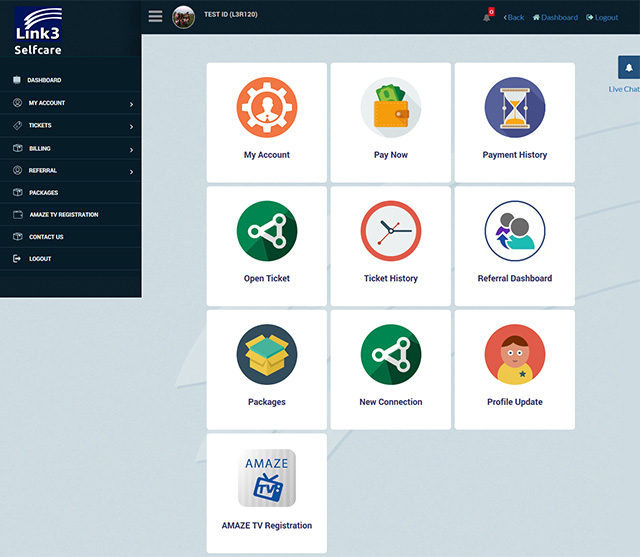This screenshot has width=640, height=557.
Task: Expand My Account sidebar submenu
Action: 70,103
